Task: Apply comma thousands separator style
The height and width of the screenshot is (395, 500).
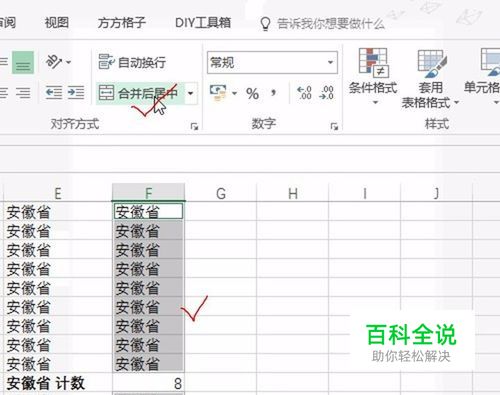Action: pos(274,93)
